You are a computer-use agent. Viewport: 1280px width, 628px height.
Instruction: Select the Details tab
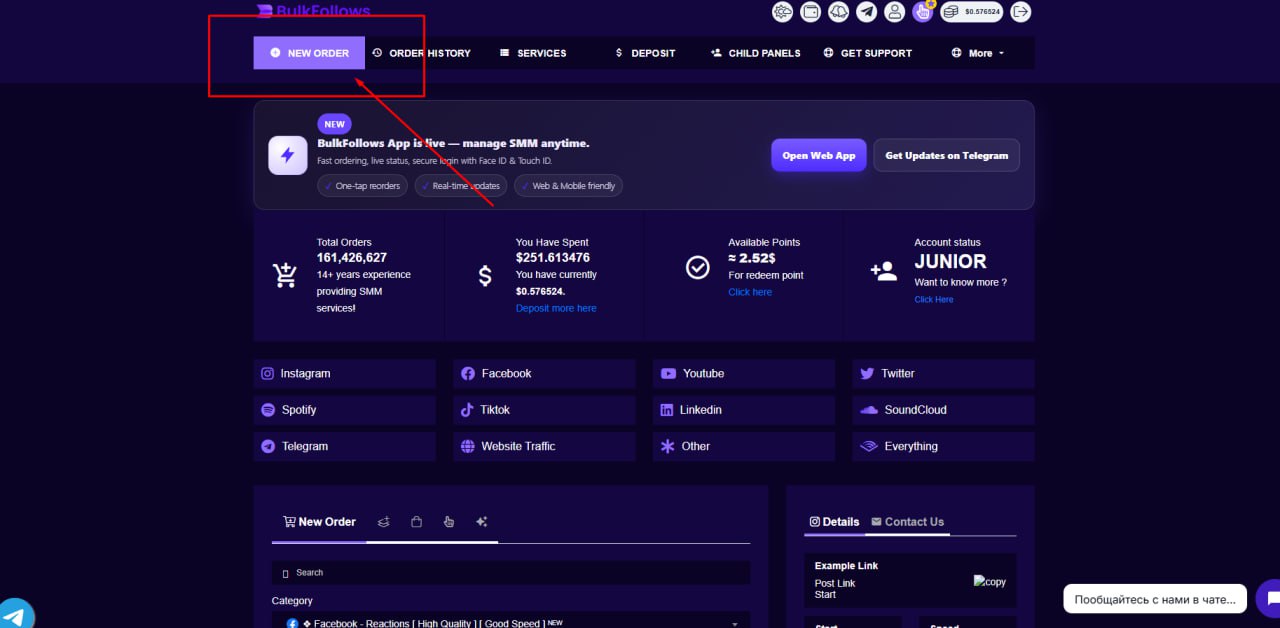click(x=834, y=522)
